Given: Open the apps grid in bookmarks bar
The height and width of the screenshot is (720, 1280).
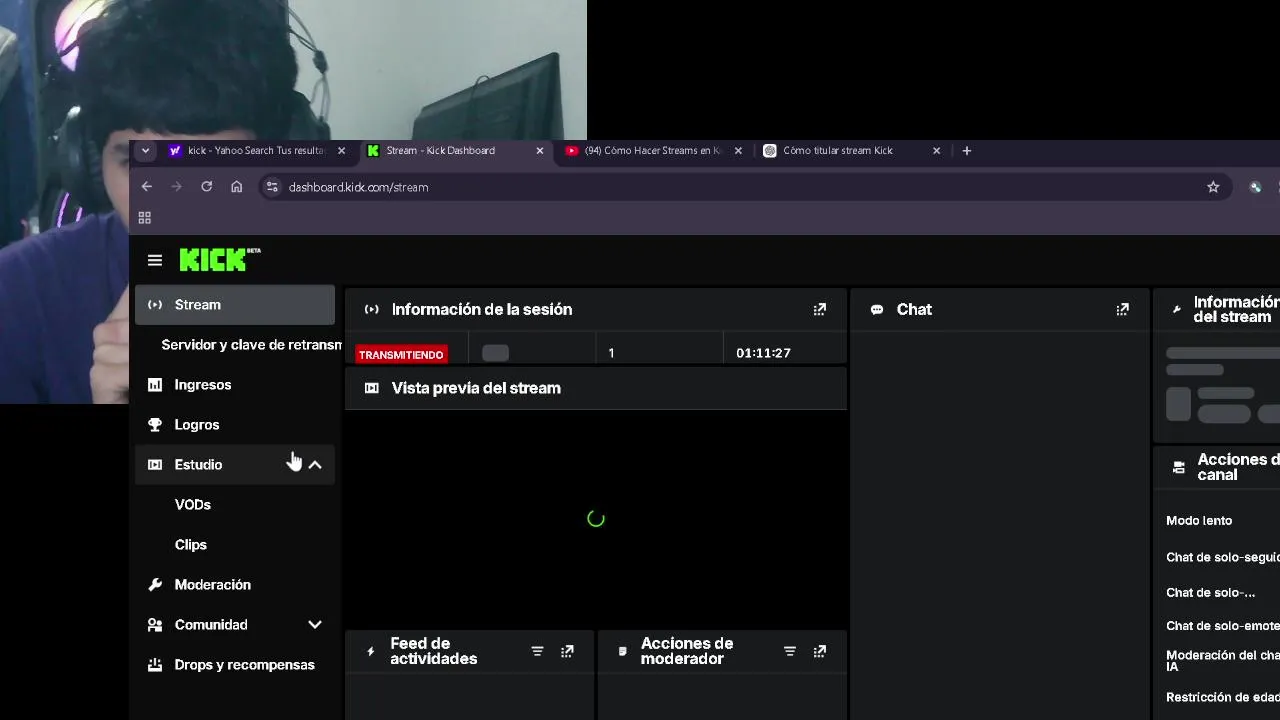Looking at the screenshot, I should (145, 218).
